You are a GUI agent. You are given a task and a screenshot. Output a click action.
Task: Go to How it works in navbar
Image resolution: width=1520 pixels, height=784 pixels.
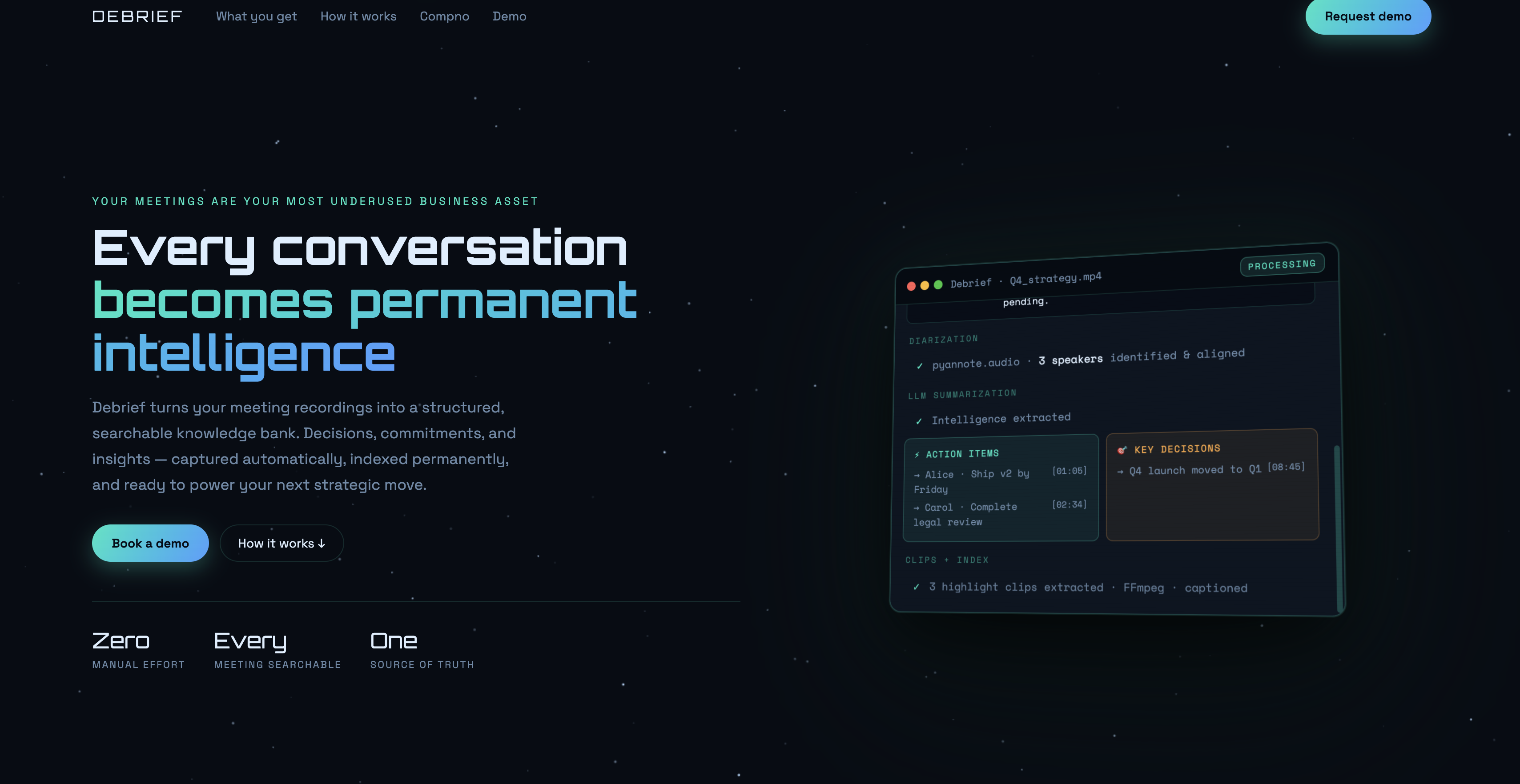(358, 16)
